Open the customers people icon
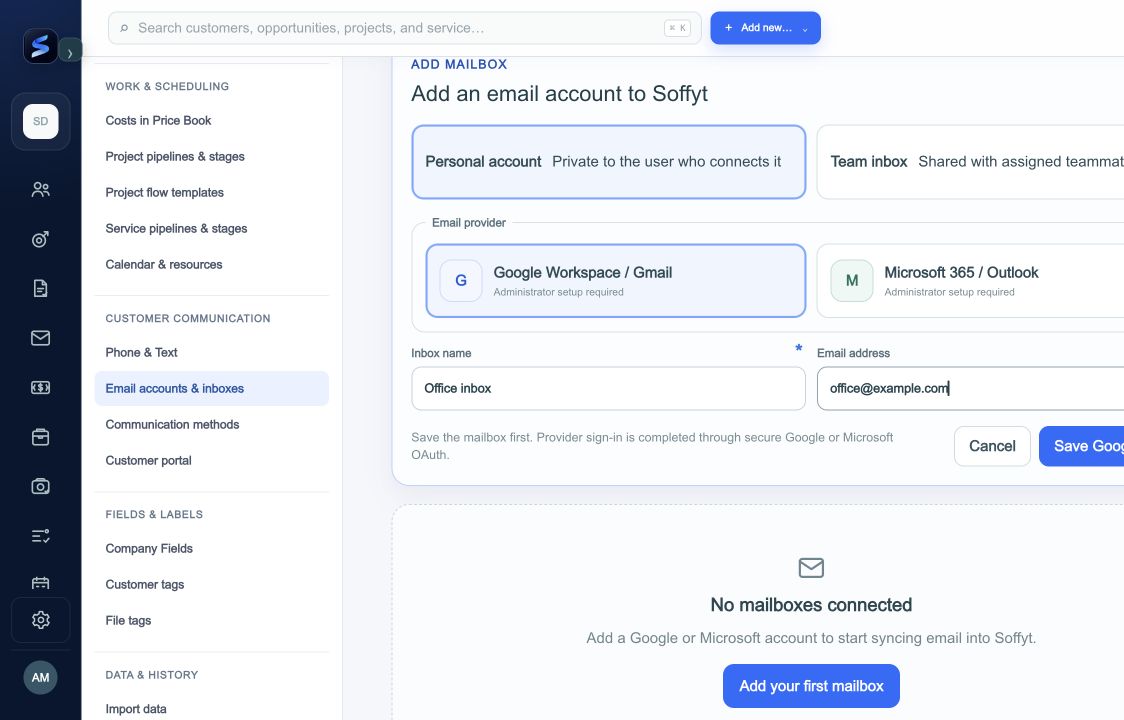 click(x=41, y=189)
